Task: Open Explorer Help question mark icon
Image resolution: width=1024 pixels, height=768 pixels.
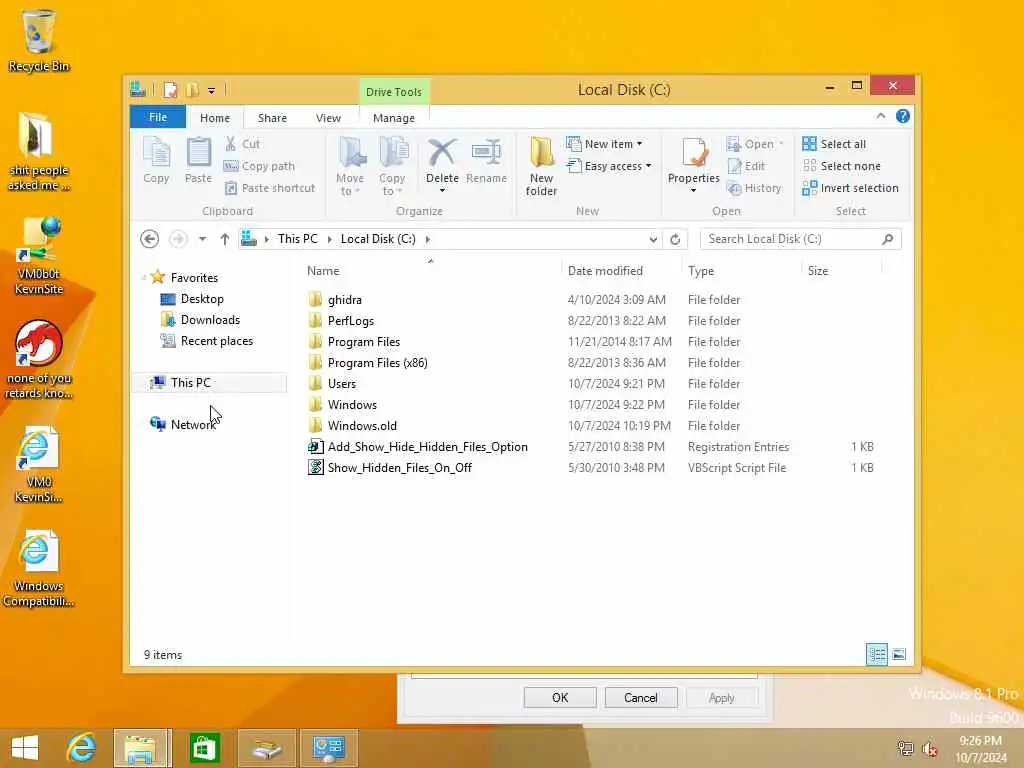Action: coord(903,116)
